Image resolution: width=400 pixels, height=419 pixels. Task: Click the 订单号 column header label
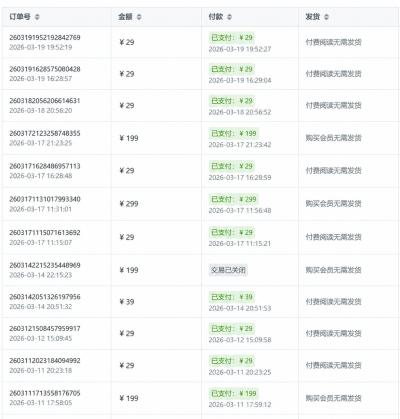click(x=20, y=17)
